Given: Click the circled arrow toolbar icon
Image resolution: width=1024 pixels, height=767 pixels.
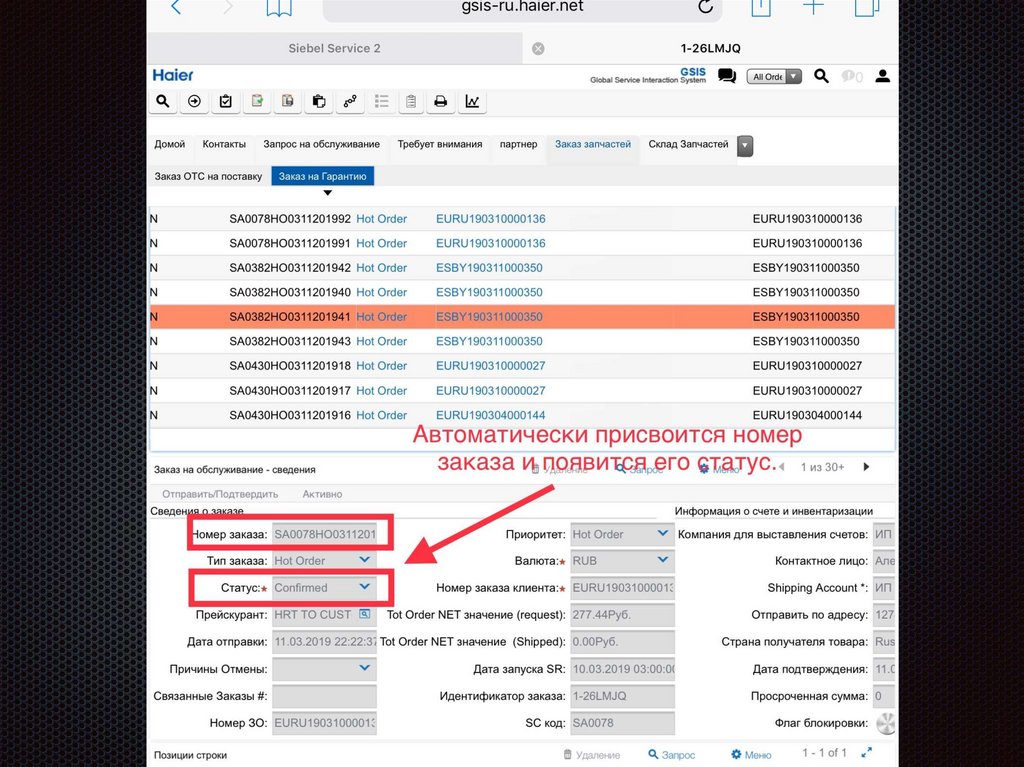Looking at the screenshot, I should point(194,101).
